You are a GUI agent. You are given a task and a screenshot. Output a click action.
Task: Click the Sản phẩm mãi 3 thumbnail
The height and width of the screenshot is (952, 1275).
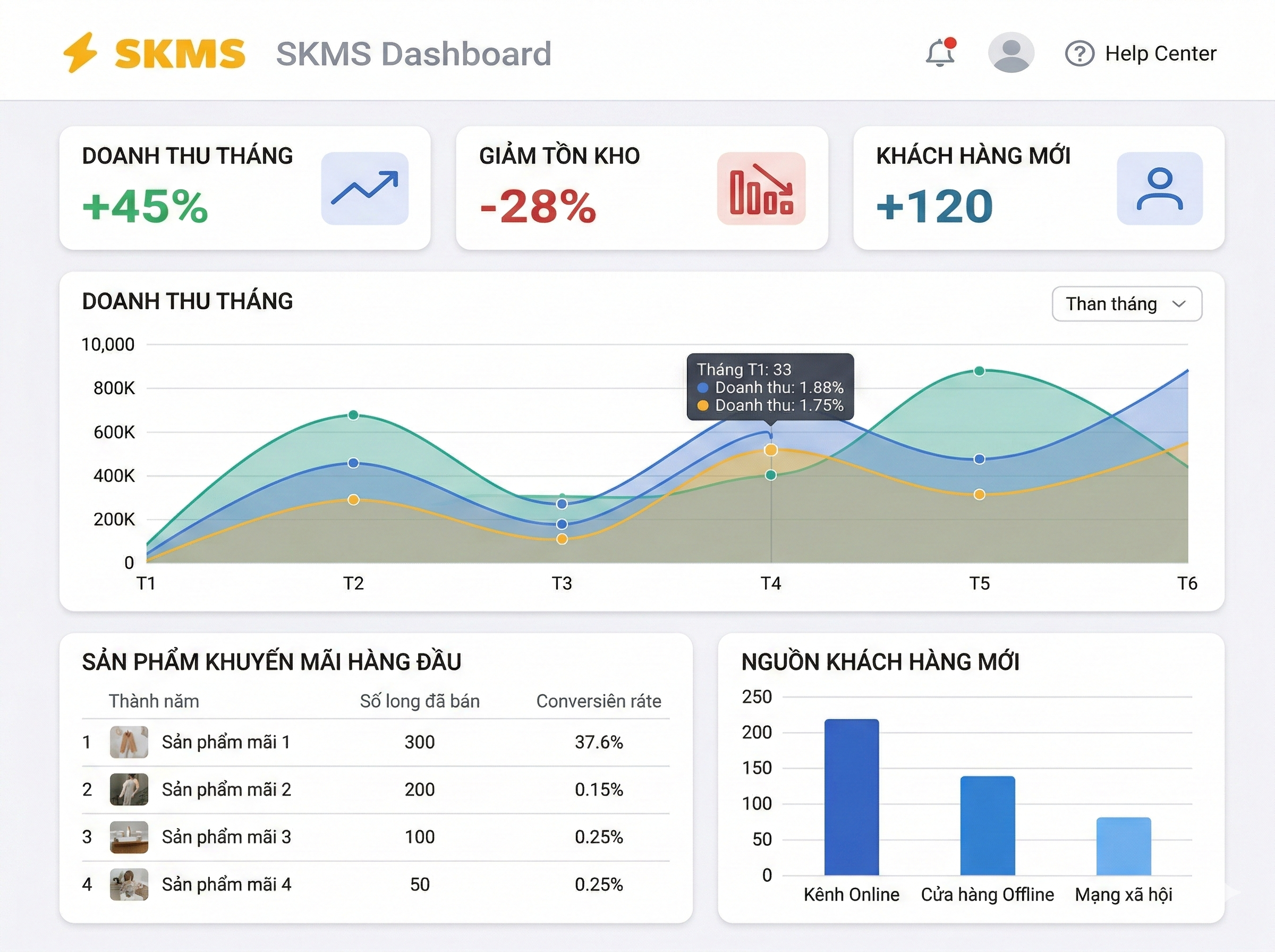pos(129,837)
